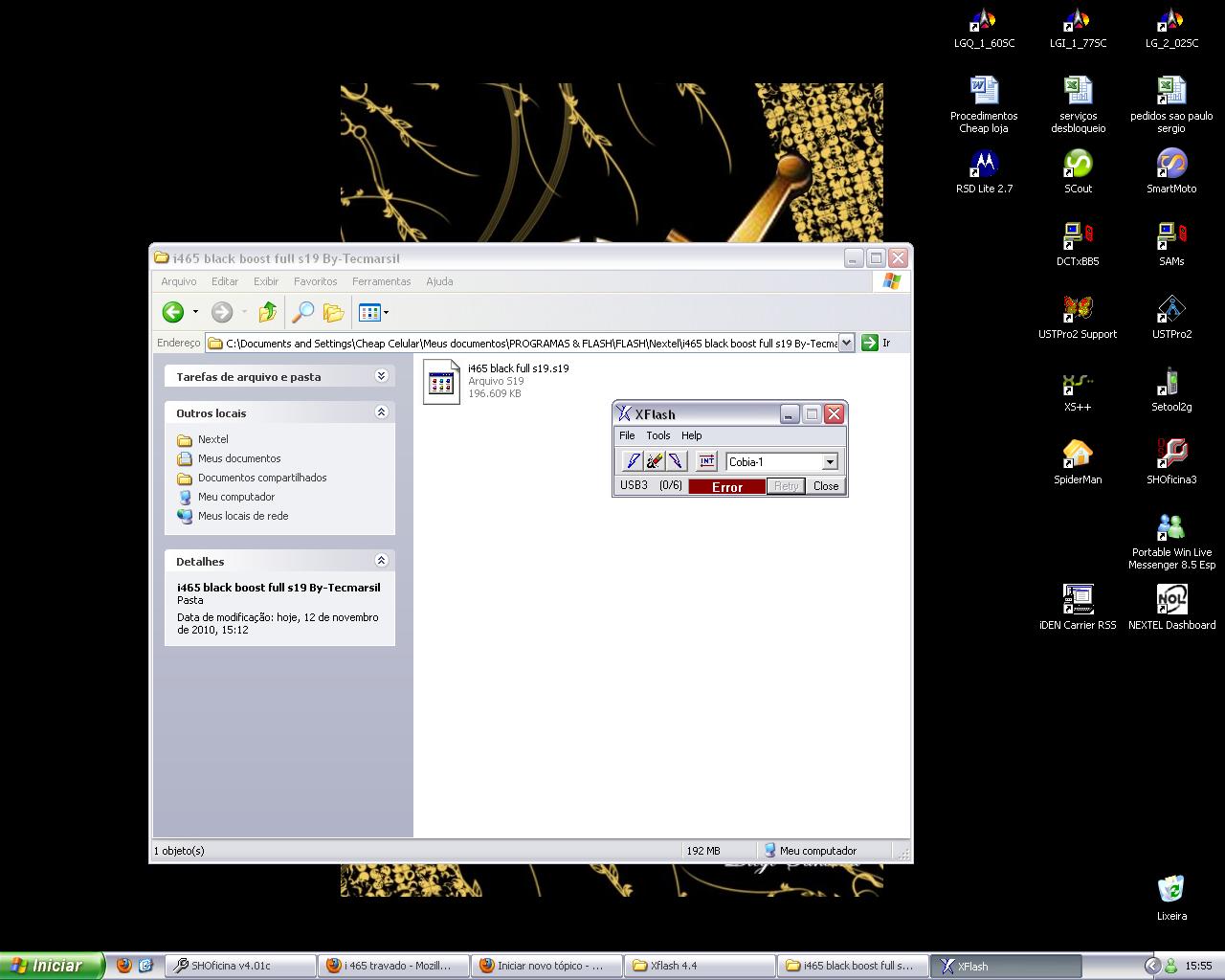Click DCTxBB5 desktop icon
This screenshot has width=1225, height=980.
(1078, 245)
